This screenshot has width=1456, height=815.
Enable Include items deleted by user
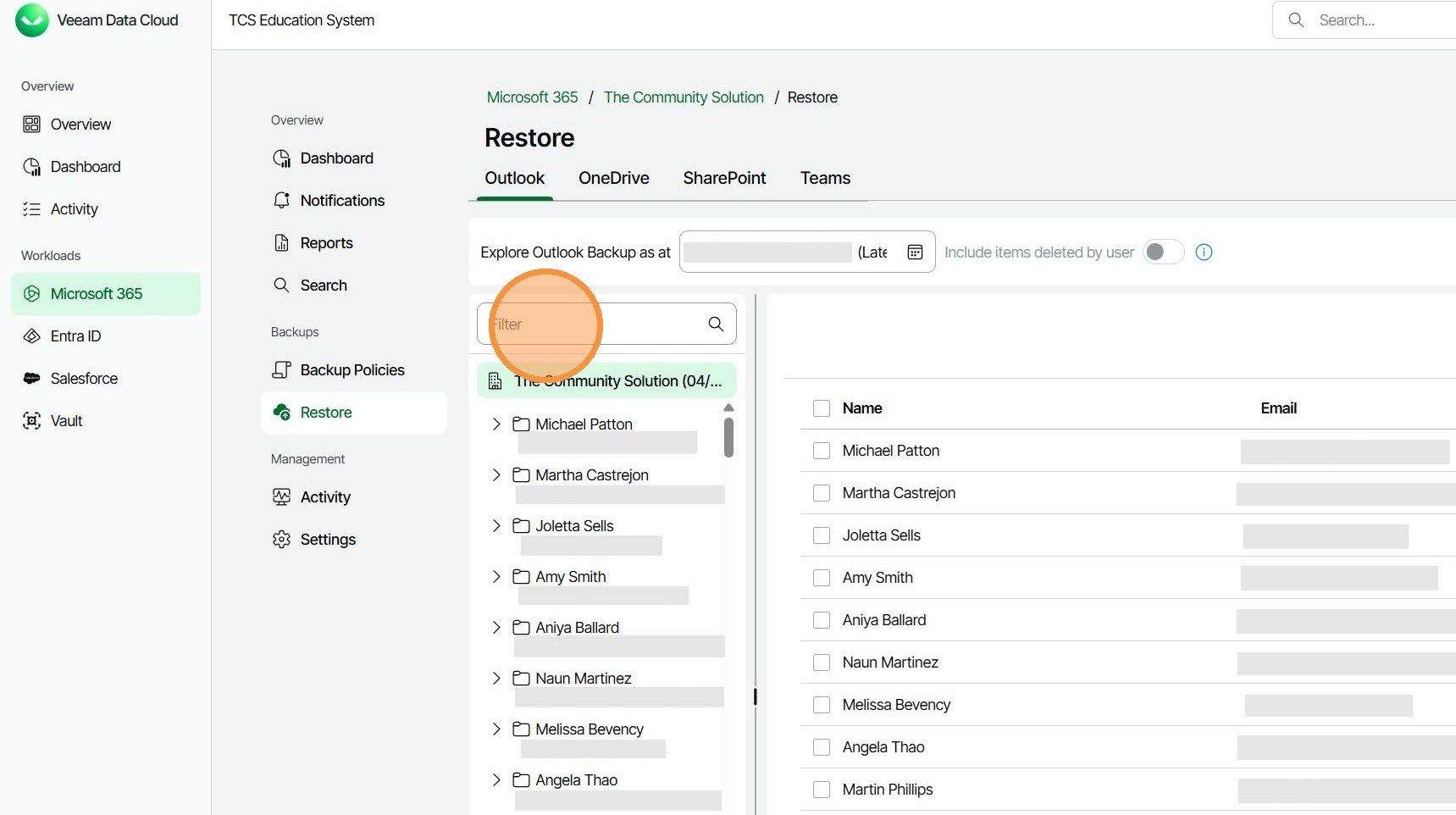click(1162, 252)
